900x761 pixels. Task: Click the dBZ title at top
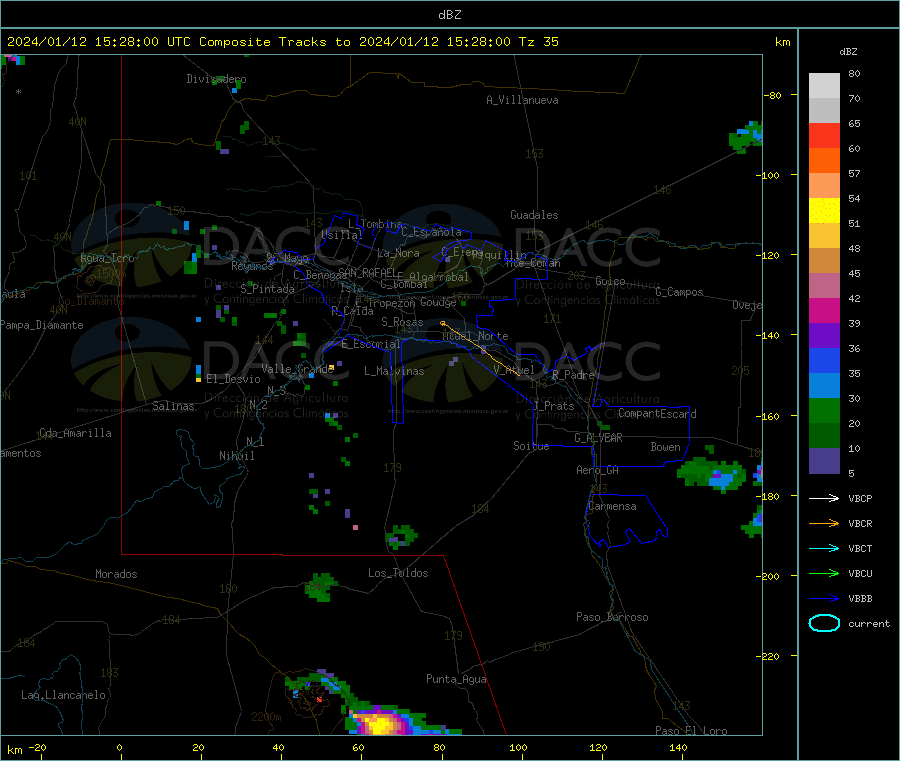click(449, 15)
